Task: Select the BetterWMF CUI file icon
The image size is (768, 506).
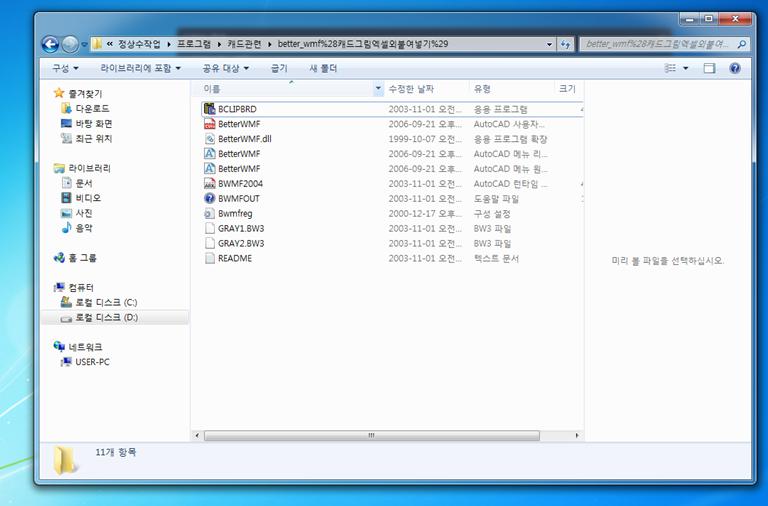Action: click(x=210, y=124)
